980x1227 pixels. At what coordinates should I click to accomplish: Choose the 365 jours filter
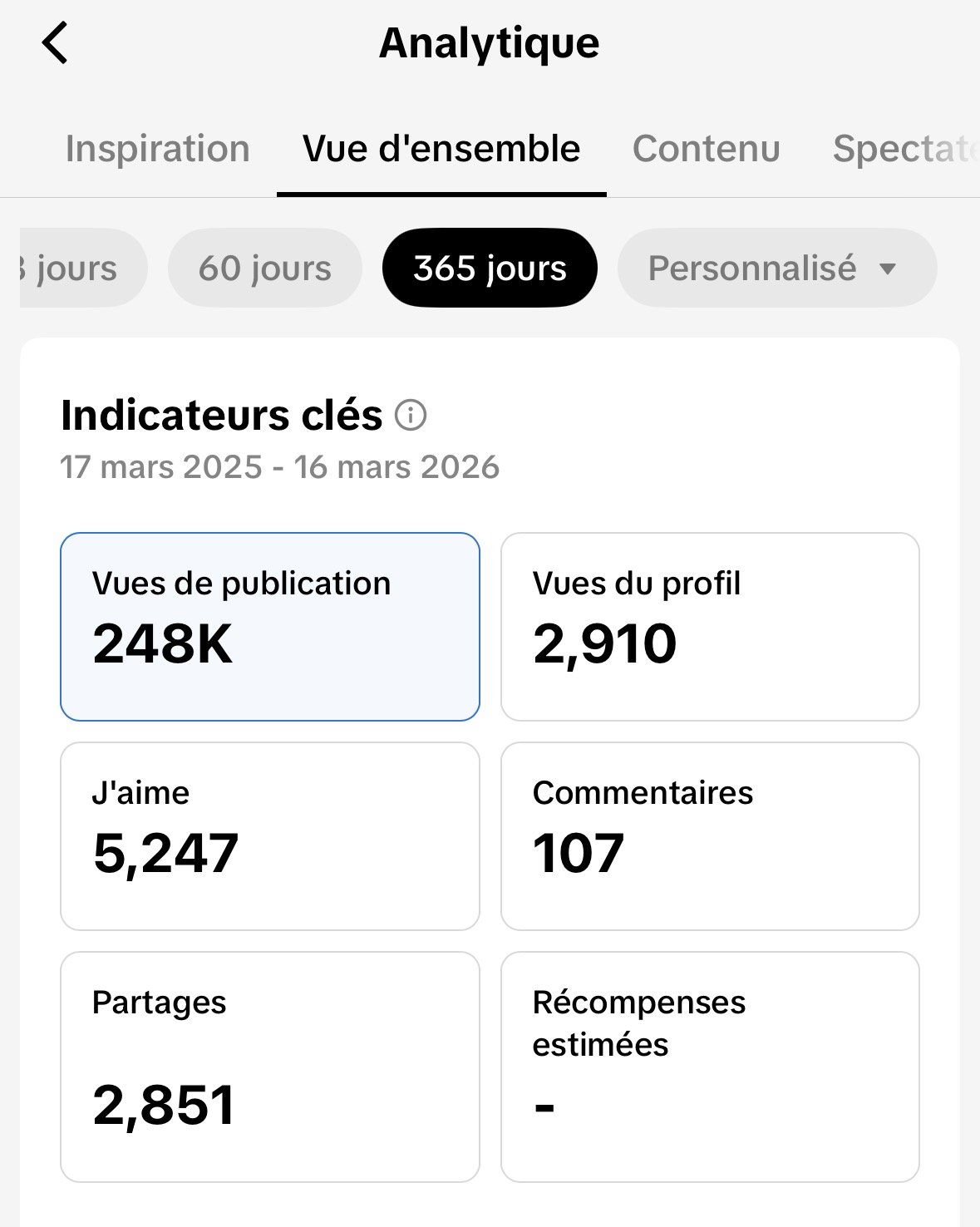(490, 268)
